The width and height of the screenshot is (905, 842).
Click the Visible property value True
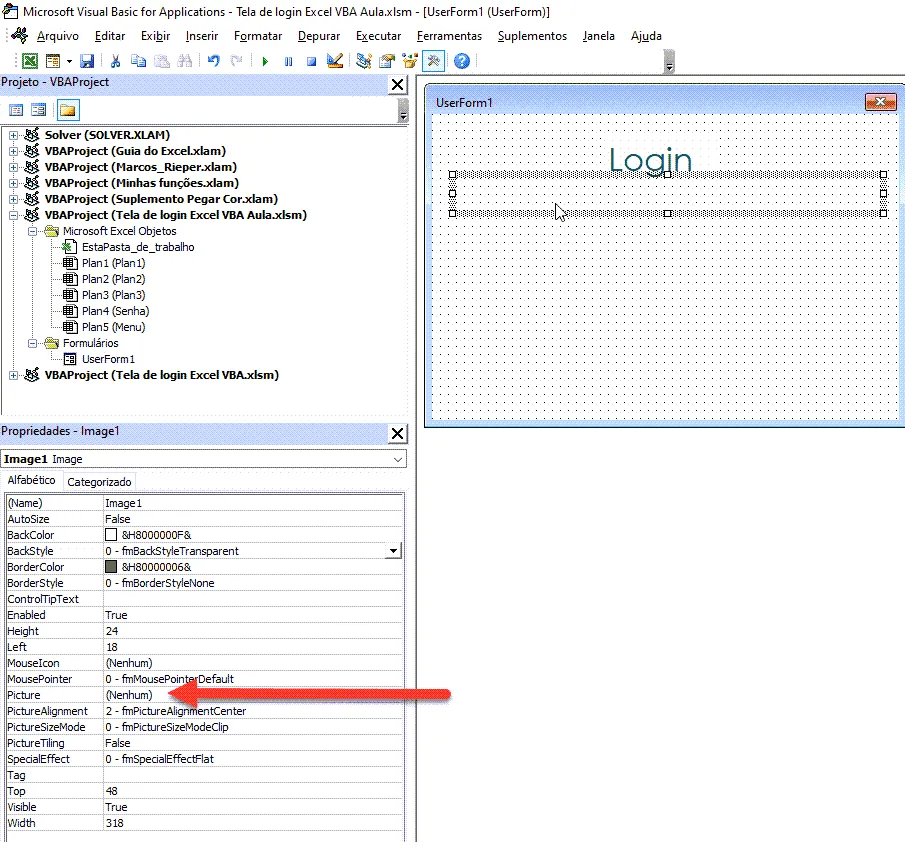[x=253, y=807]
